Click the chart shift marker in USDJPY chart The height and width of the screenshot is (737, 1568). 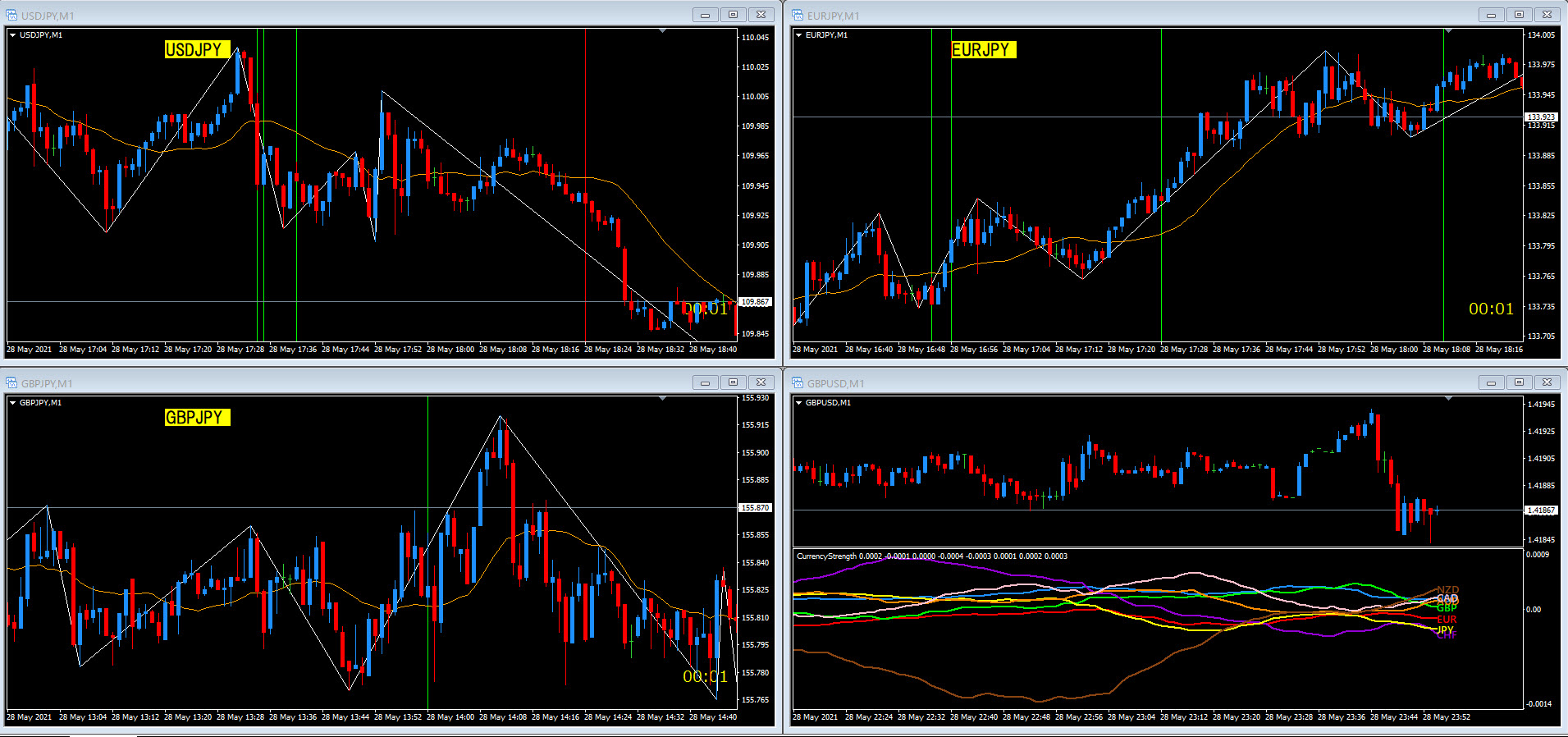point(662,31)
